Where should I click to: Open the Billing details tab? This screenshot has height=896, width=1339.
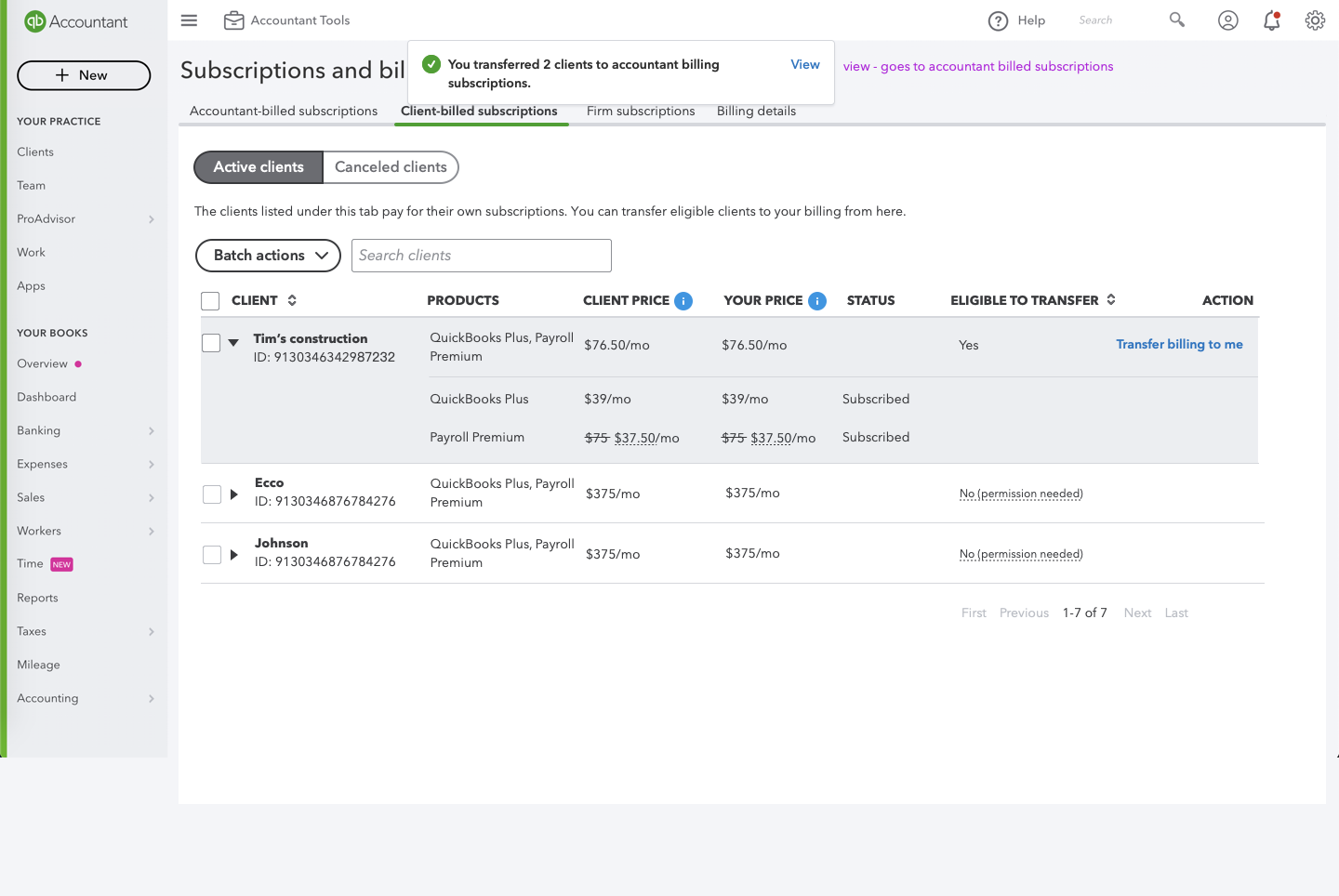[756, 112]
